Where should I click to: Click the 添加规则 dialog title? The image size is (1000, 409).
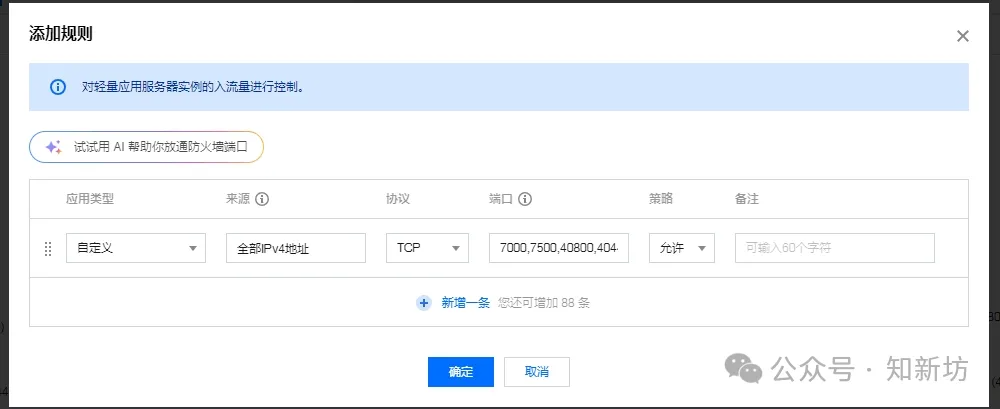61,34
